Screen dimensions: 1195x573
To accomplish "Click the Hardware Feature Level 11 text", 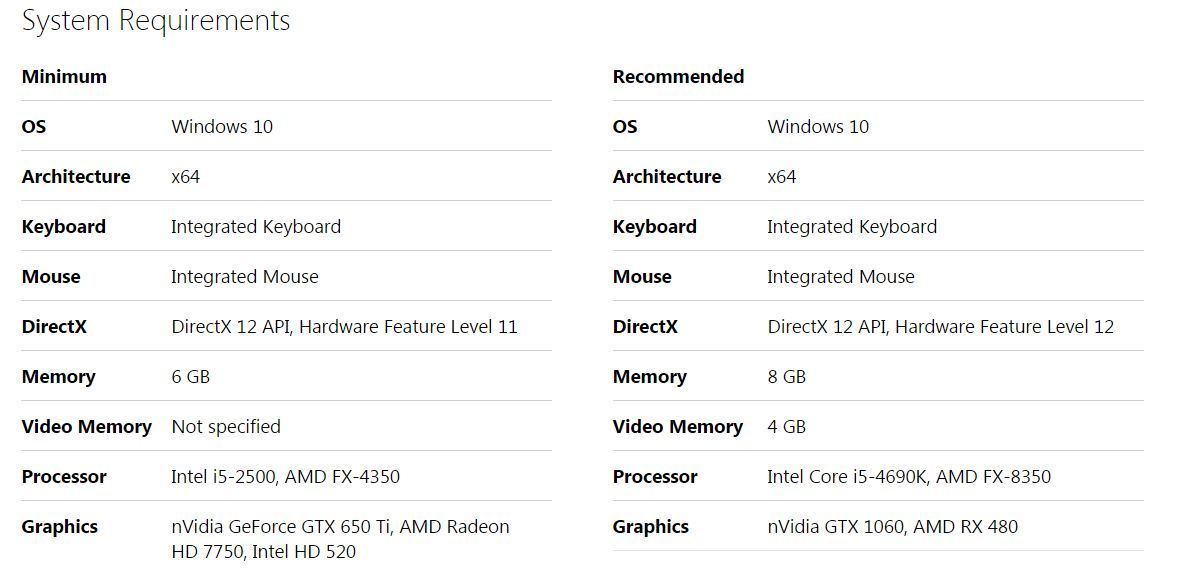I will pyautogui.click(x=408, y=327).
